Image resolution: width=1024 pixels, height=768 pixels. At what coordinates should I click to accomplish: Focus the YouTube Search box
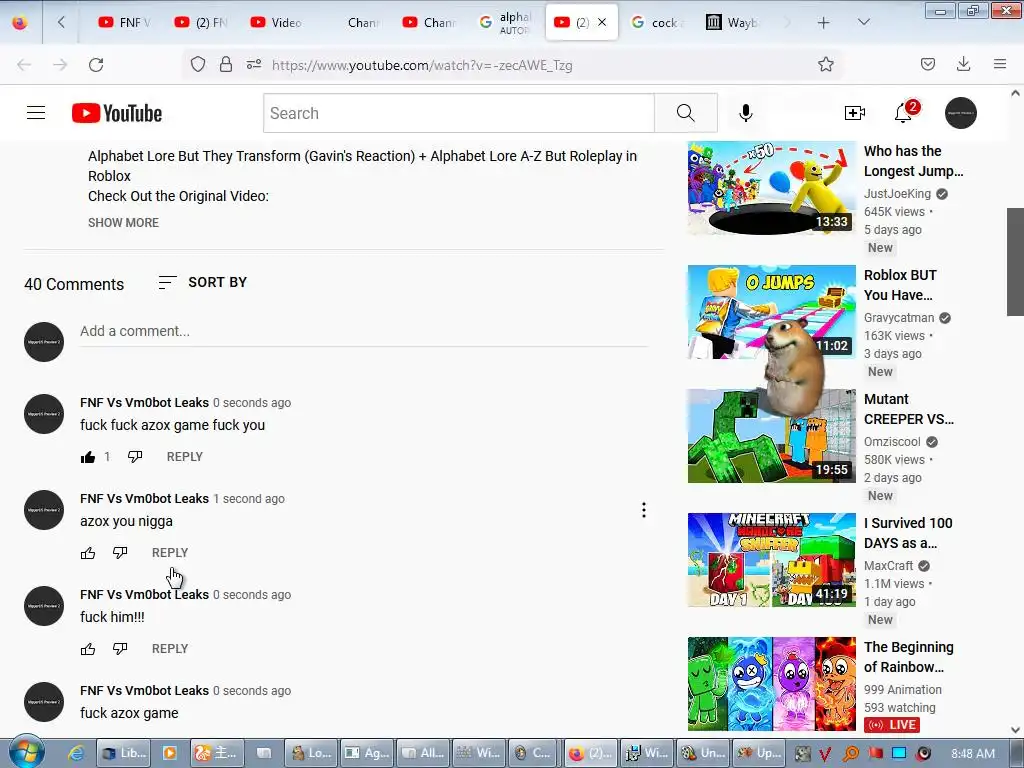click(x=458, y=113)
